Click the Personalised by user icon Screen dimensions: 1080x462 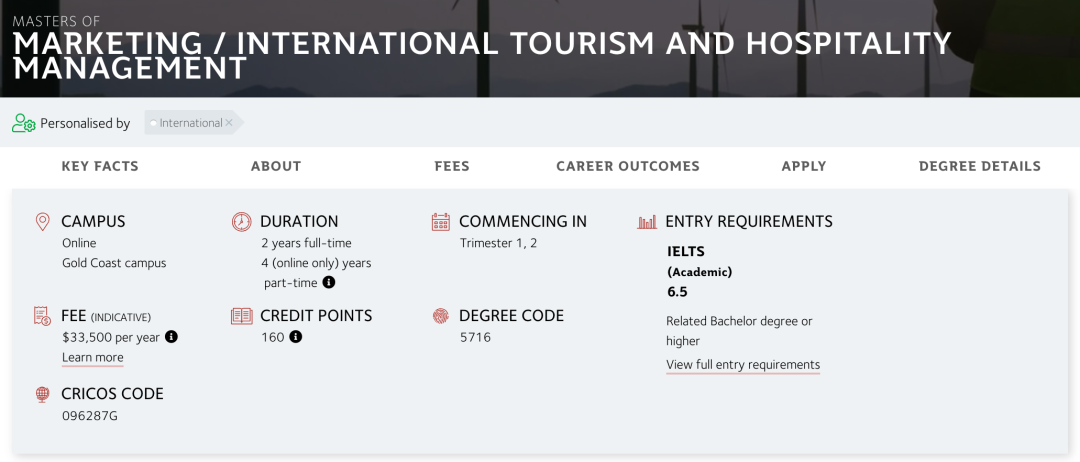[23, 123]
